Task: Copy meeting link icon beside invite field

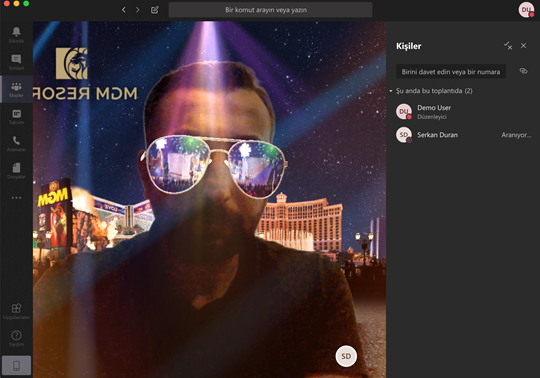Action: coord(523,71)
